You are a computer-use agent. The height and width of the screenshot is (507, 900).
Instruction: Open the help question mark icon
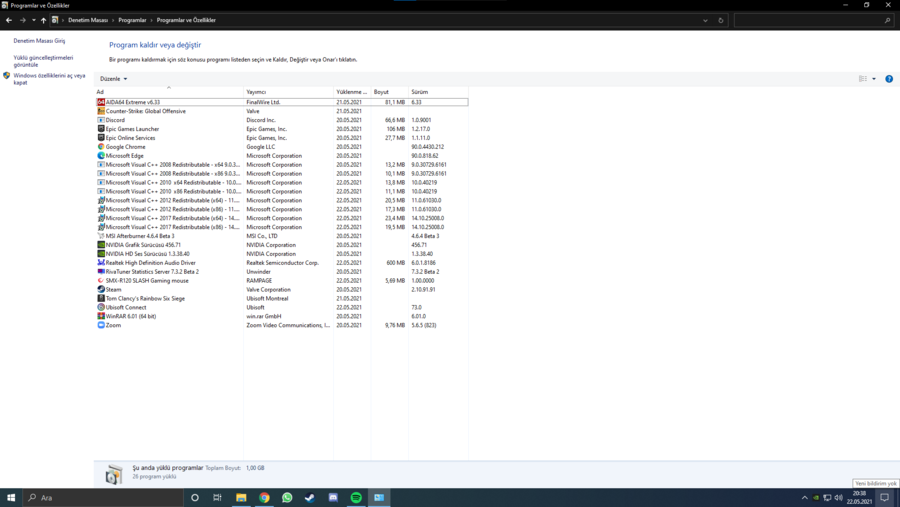click(x=889, y=79)
